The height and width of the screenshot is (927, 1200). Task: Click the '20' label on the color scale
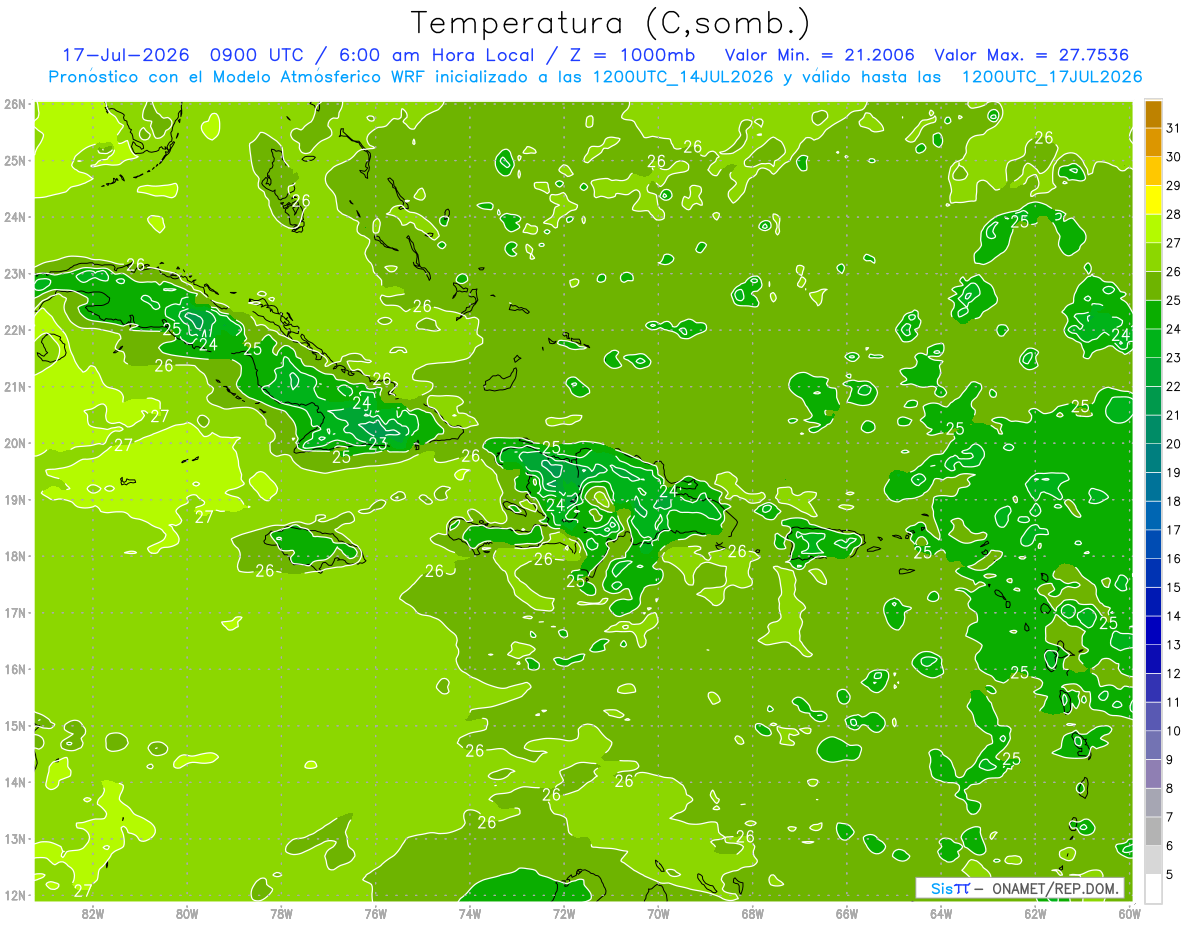click(1173, 444)
